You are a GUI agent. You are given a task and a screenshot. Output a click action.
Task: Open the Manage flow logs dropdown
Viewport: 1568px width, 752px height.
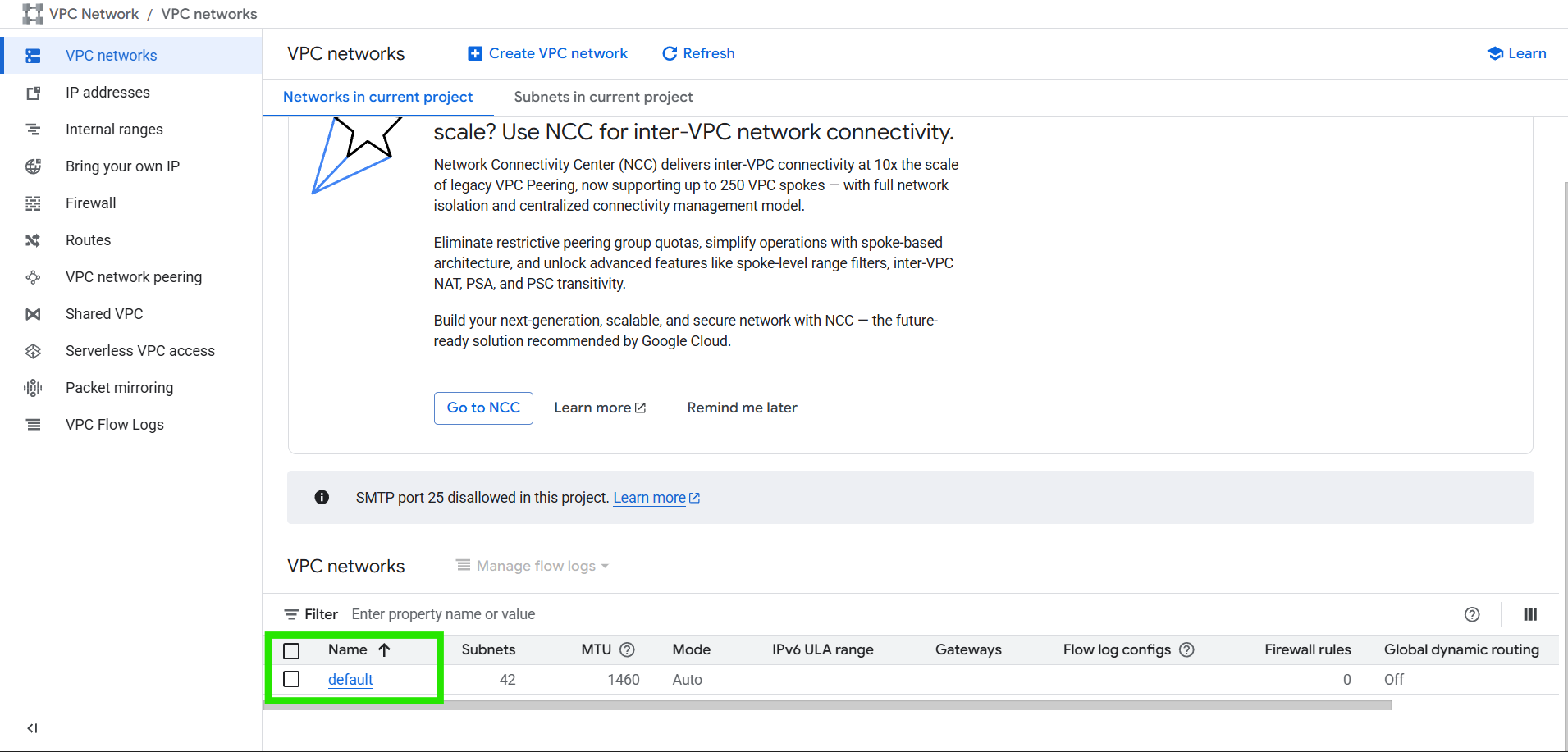(x=533, y=566)
